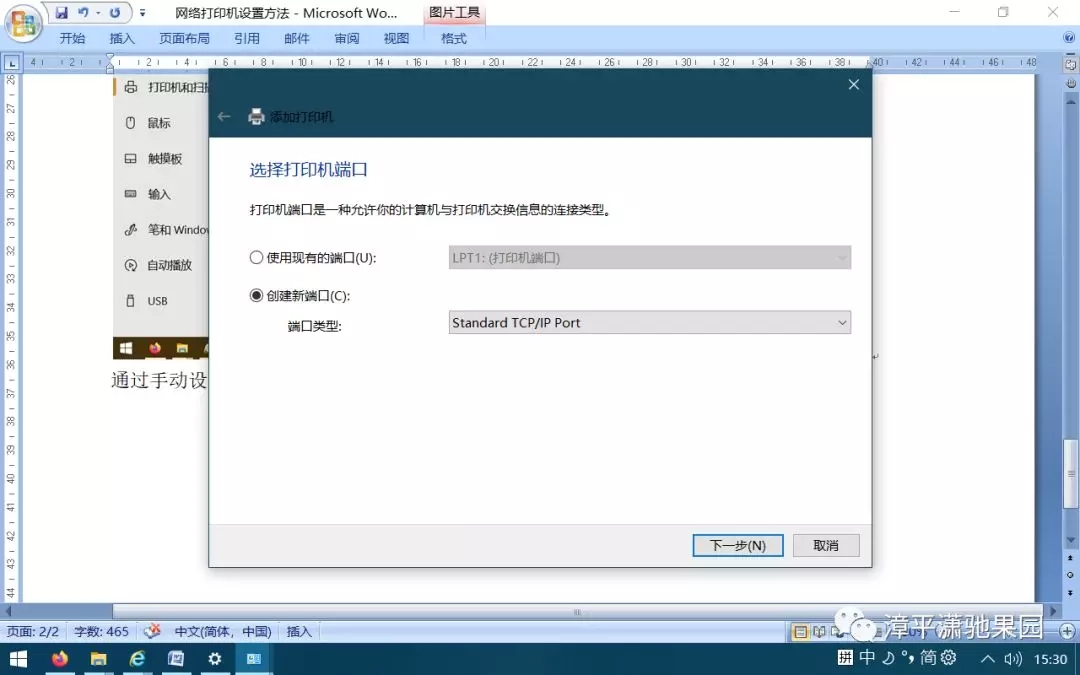Click the 字数: 465 word count indicator
Viewport: 1080px width, 675px height.
tap(101, 631)
